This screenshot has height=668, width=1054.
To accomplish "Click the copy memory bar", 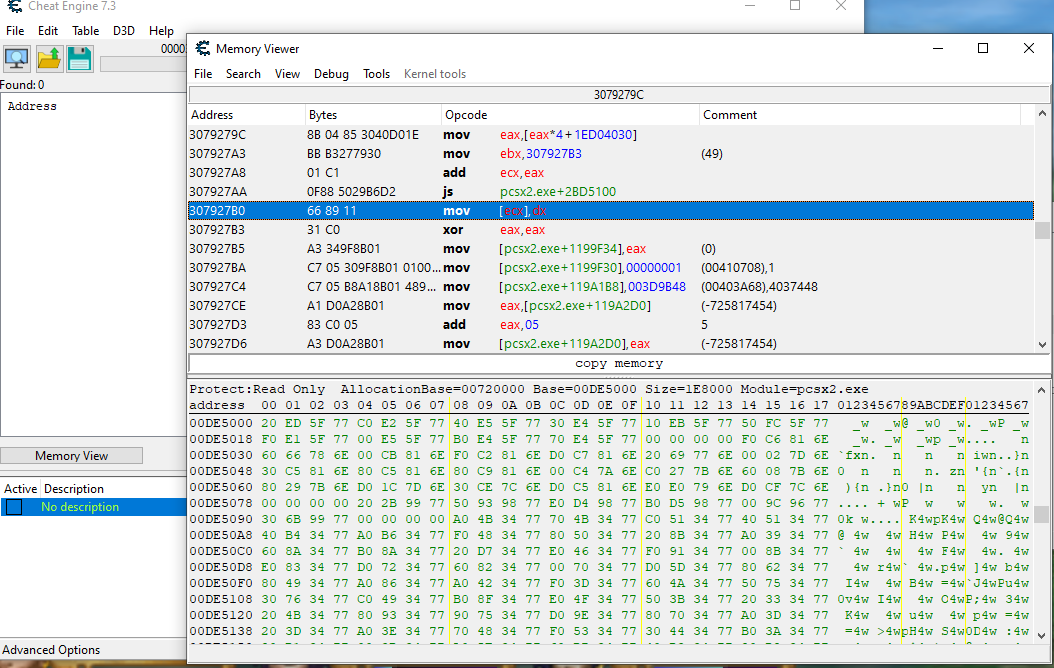I will coord(619,364).
